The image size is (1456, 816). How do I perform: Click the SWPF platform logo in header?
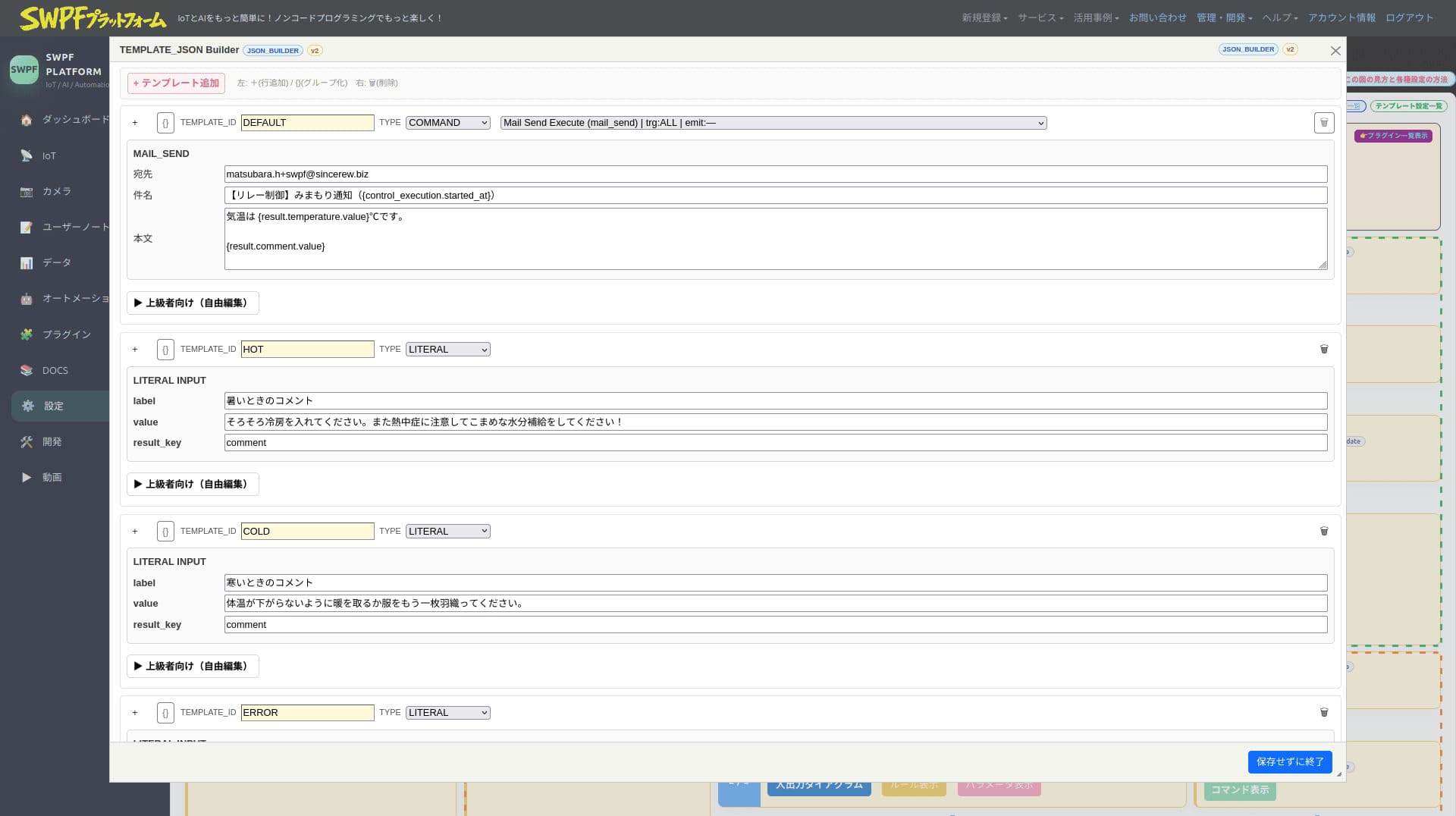(x=93, y=18)
